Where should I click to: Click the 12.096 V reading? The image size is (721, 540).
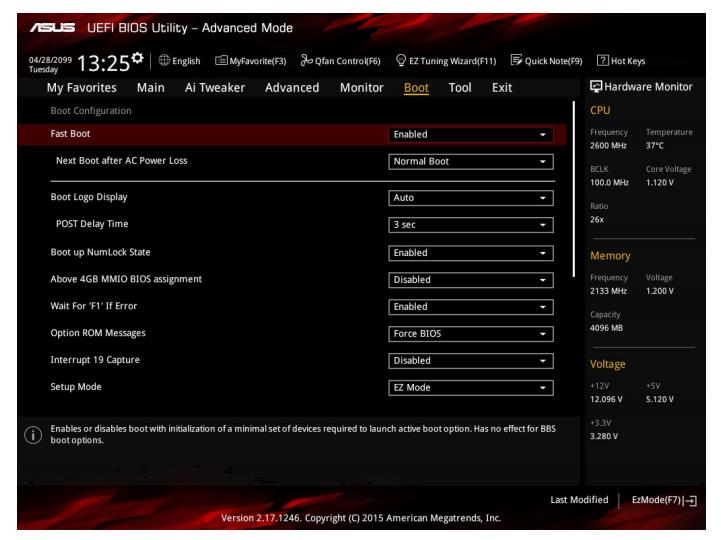[x=607, y=399]
